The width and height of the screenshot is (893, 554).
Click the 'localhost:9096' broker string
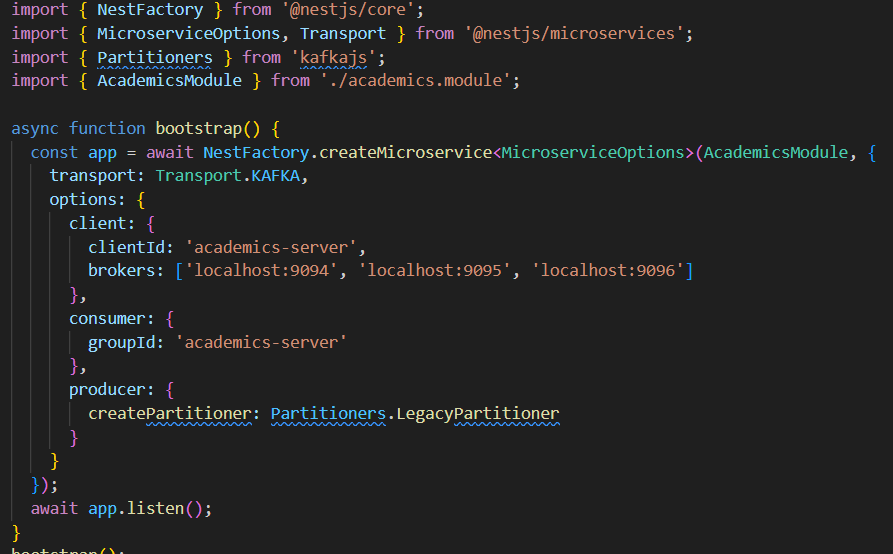pyautogui.click(x=608, y=270)
